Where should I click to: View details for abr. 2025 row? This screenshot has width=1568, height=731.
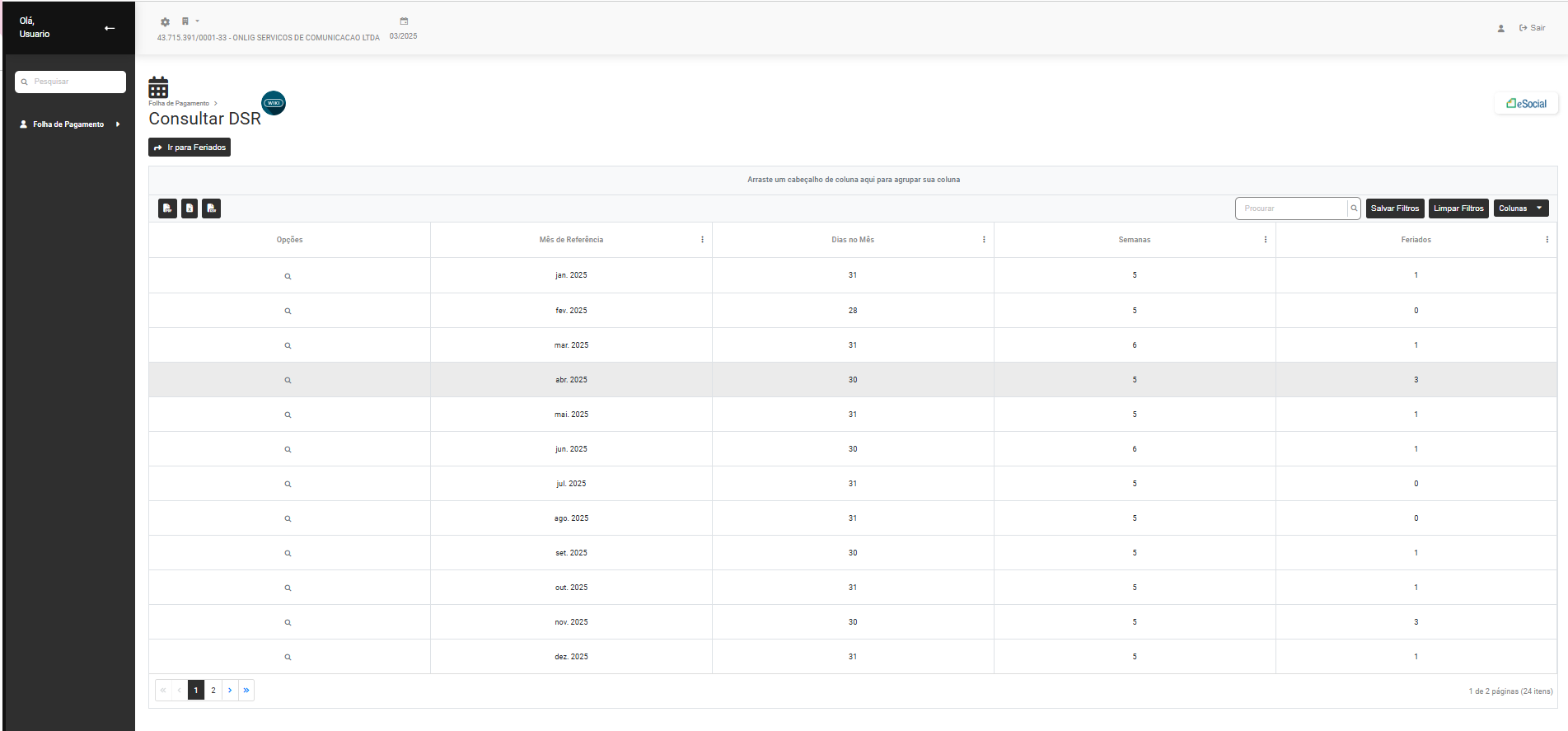[288, 381]
